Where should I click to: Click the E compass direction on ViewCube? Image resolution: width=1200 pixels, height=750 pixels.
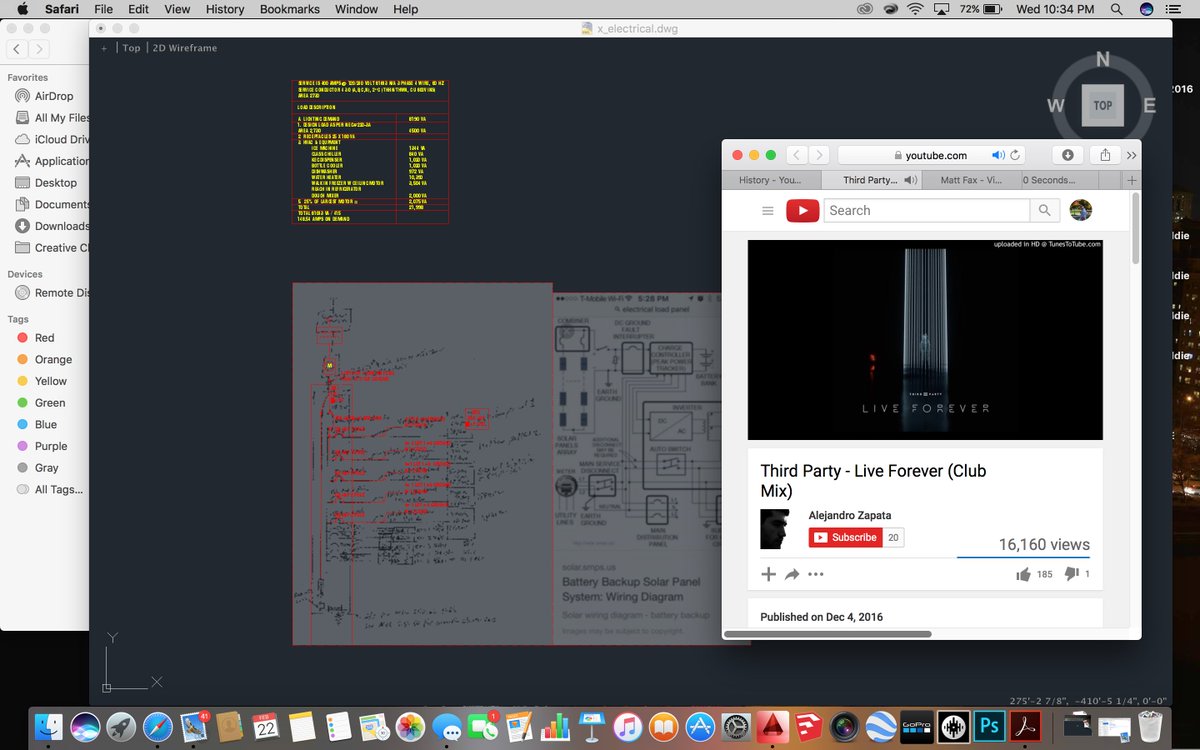(1149, 106)
